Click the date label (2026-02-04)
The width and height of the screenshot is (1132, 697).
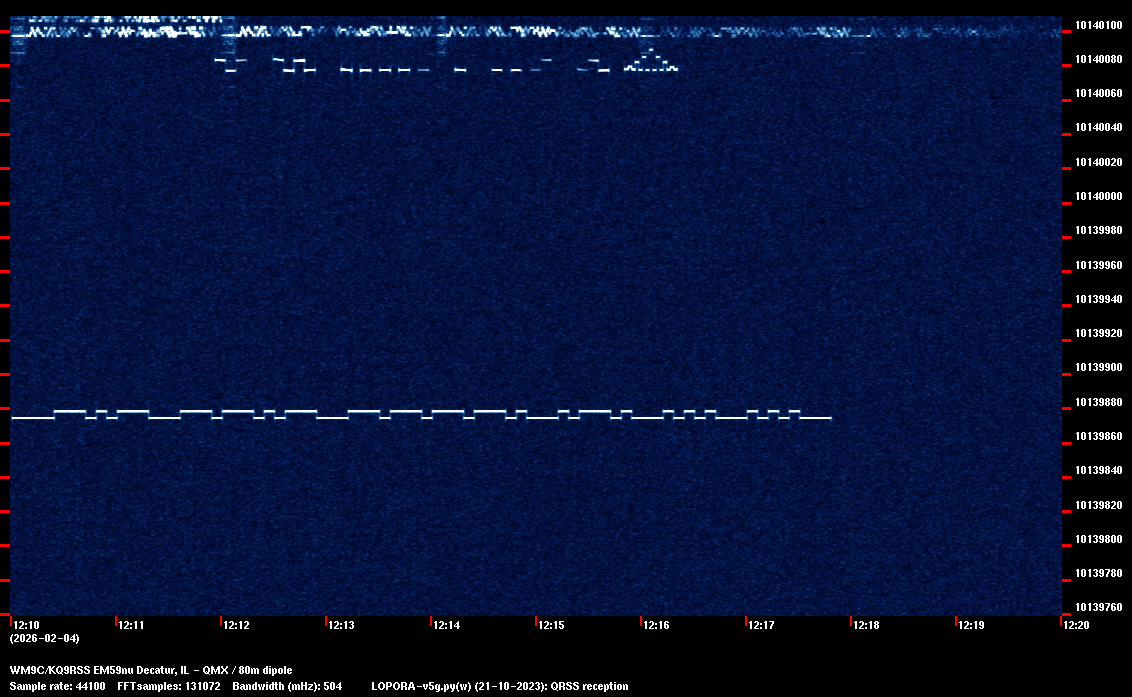(x=44, y=638)
